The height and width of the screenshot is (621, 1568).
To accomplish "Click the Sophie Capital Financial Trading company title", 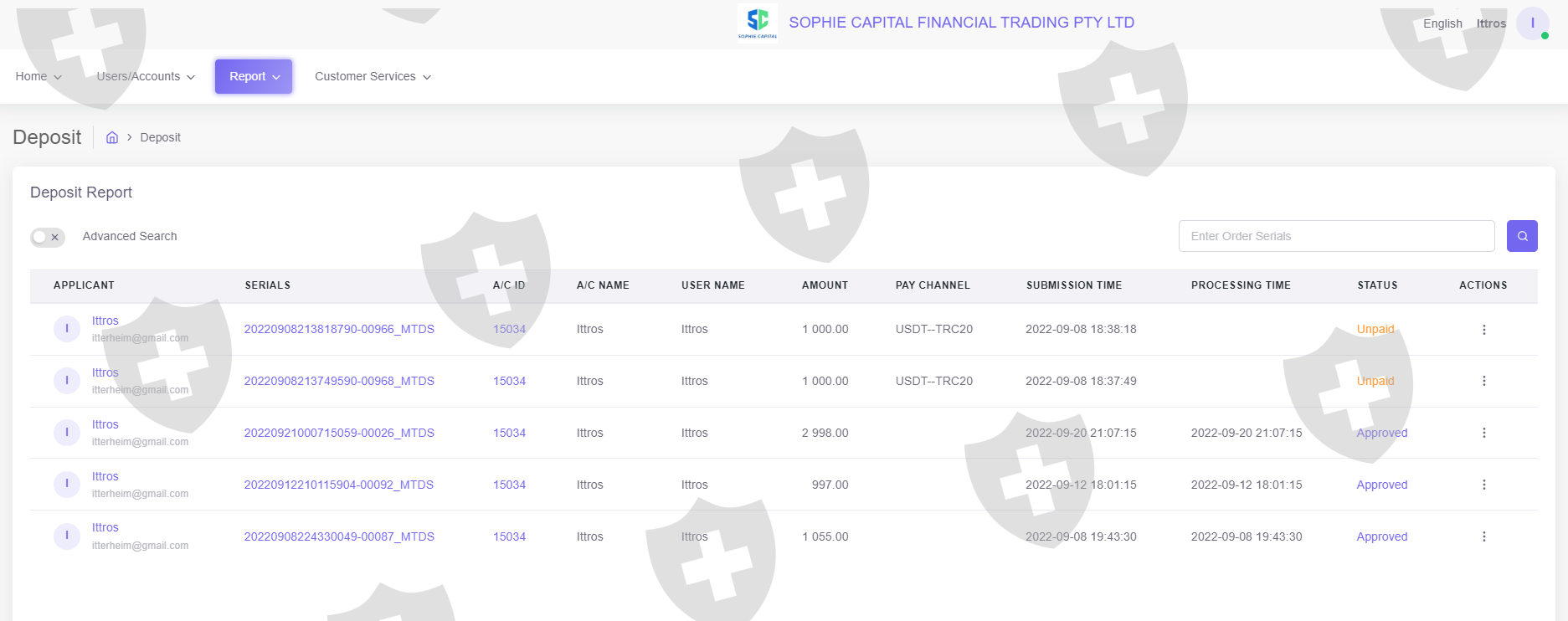I will pos(962,23).
